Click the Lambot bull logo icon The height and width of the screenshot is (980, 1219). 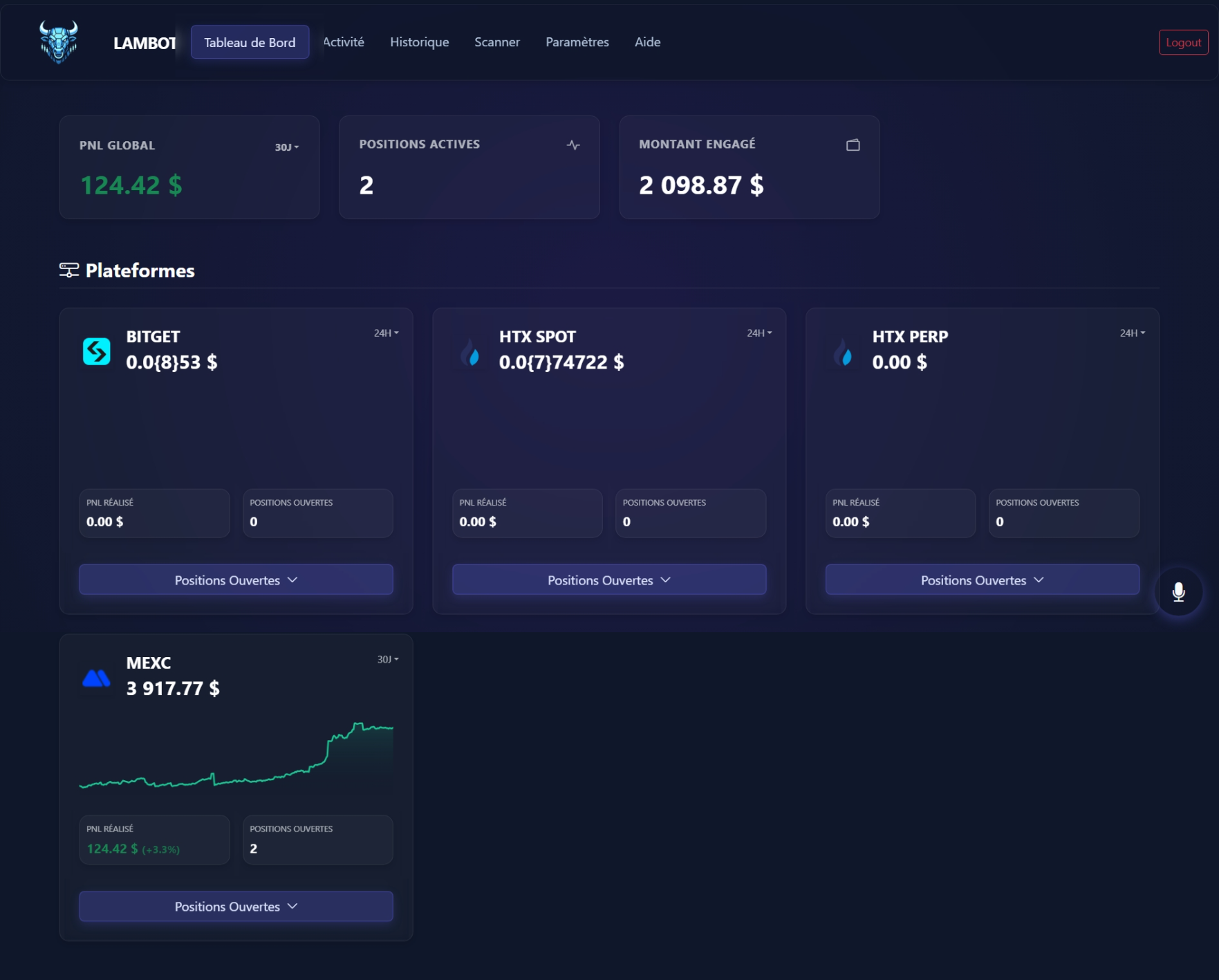click(x=59, y=41)
